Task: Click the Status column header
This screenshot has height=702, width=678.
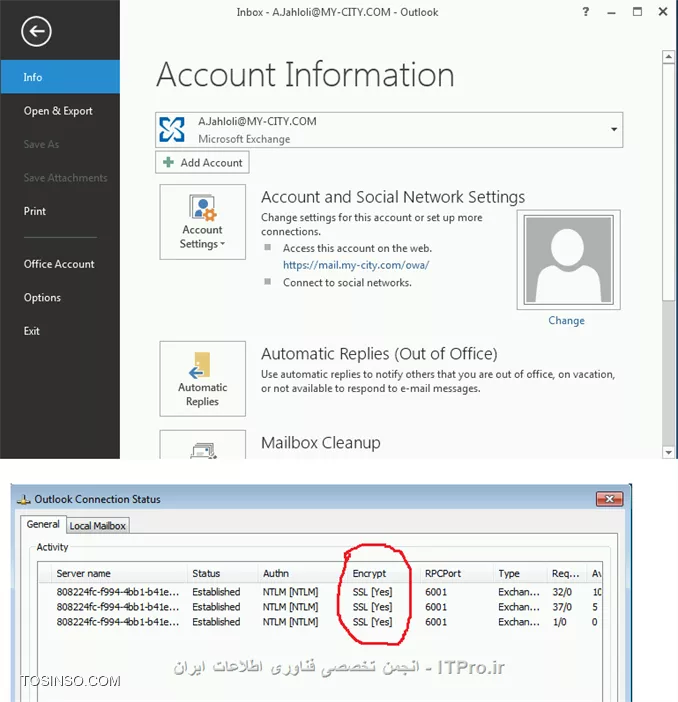Action: click(x=222, y=574)
